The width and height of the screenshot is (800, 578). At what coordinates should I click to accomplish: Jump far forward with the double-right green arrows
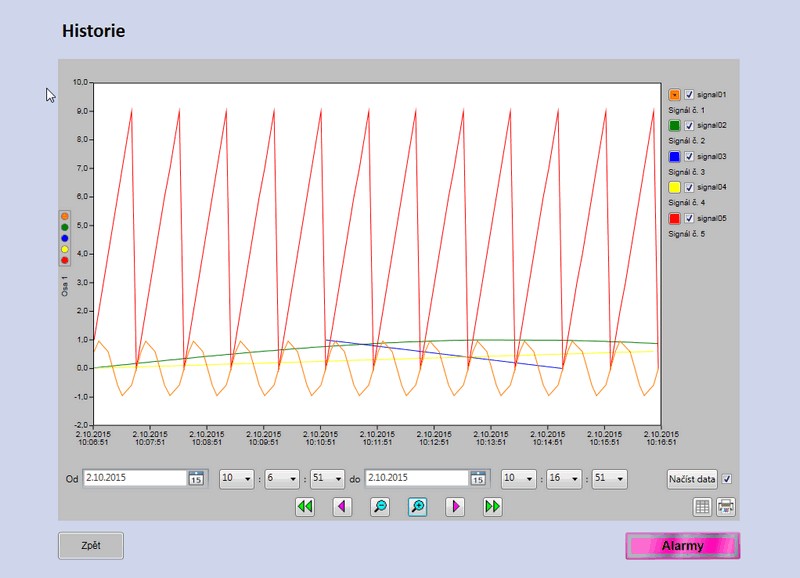[492, 507]
